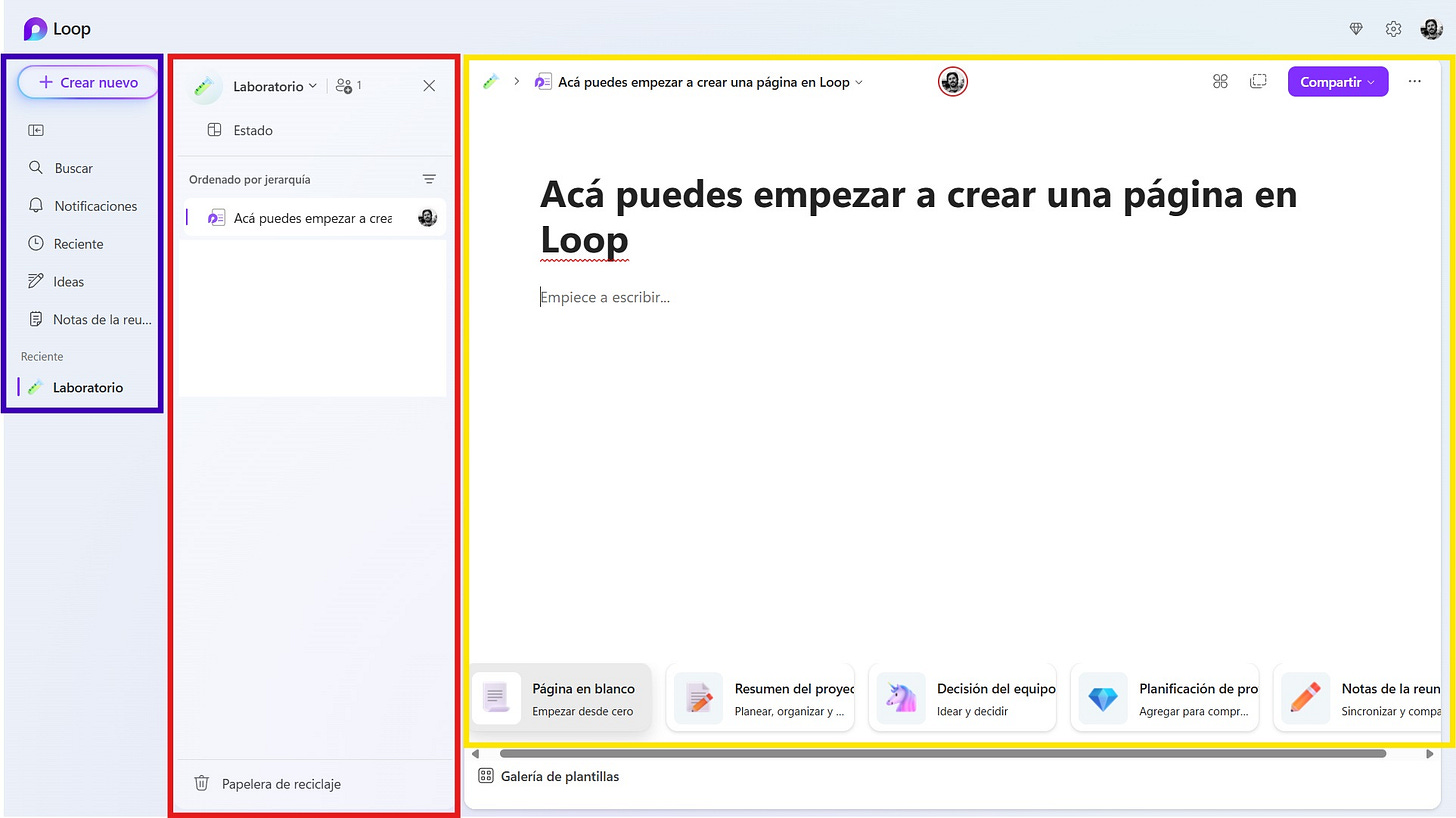Click the workspace test-tube breadcrumb icon
Image resolution: width=1456 pixels, height=818 pixels.
pos(491,82)
